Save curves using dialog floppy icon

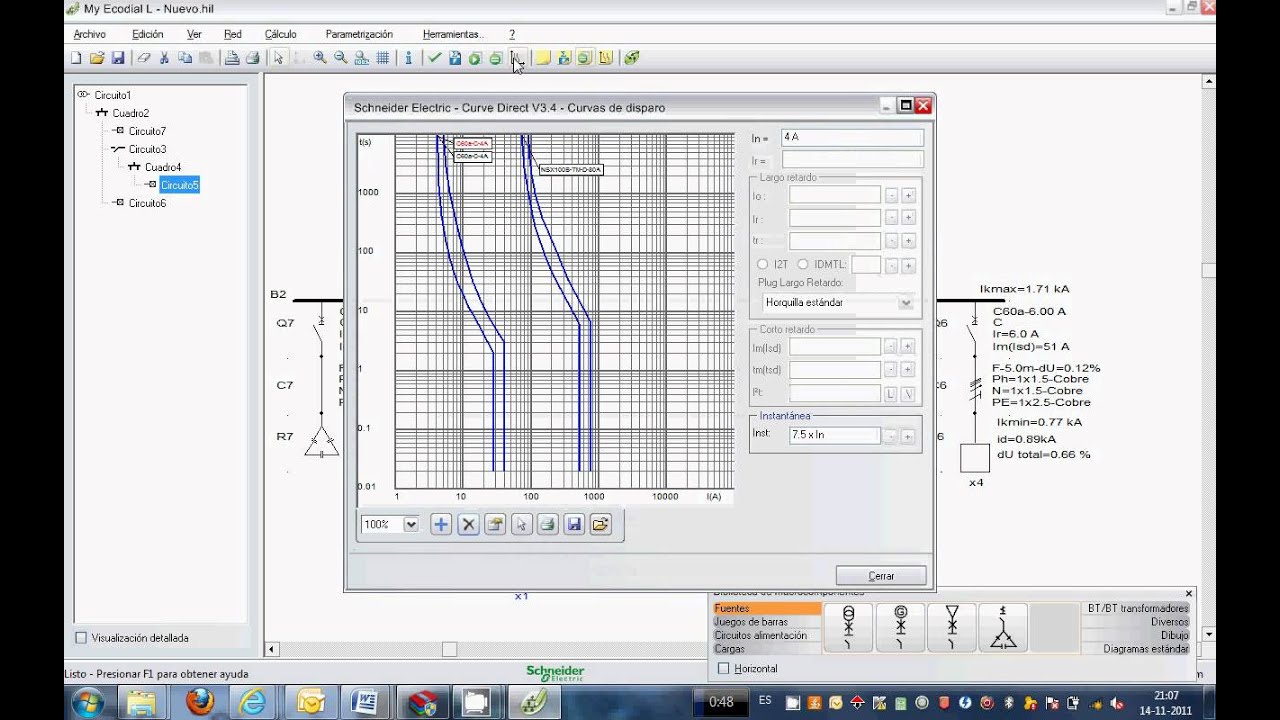pyautogui.click(x=574, y=524)
